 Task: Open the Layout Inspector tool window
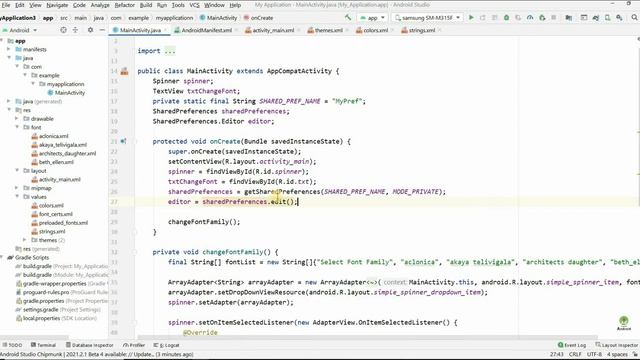[616, 345]
